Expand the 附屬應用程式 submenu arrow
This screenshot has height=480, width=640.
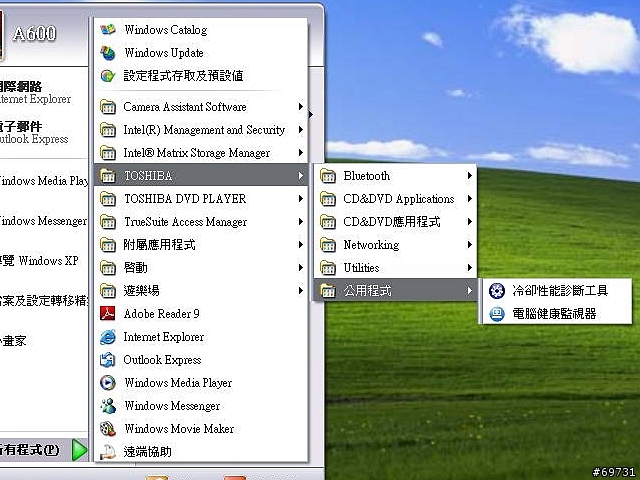point(301,244)
